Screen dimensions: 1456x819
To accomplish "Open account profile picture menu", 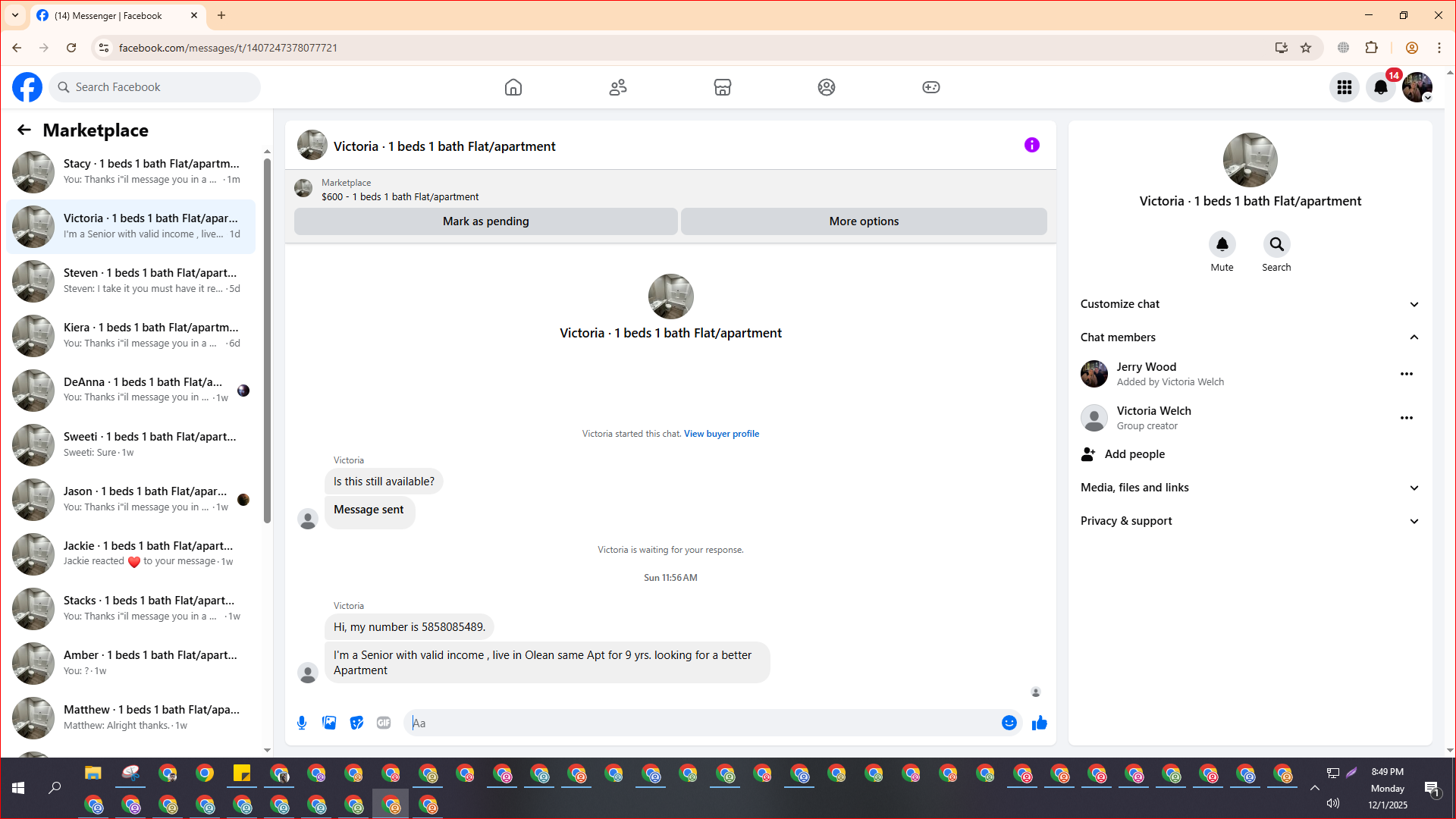I will [1417, 87].
